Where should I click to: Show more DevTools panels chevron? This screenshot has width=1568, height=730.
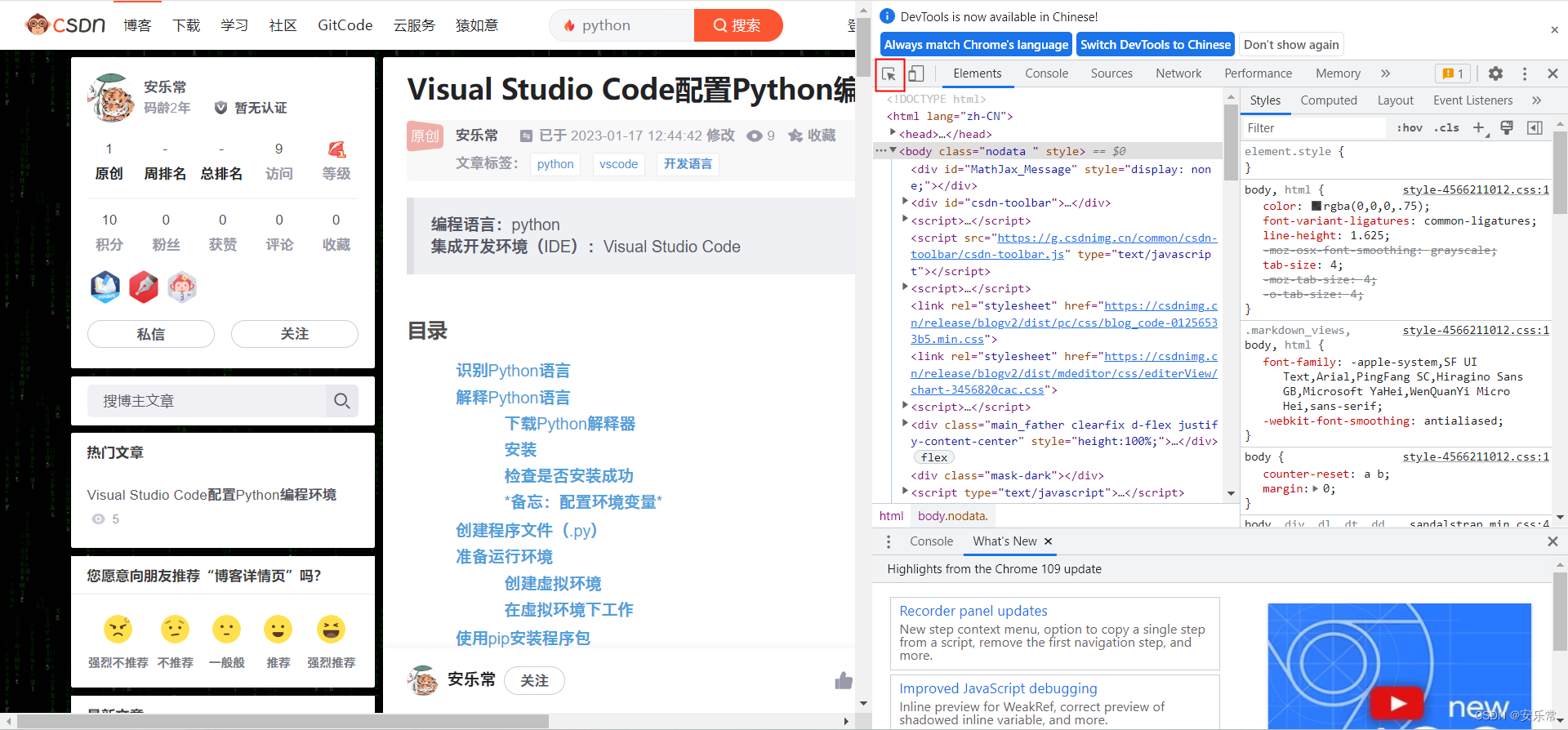click(x=1386, y=73)
